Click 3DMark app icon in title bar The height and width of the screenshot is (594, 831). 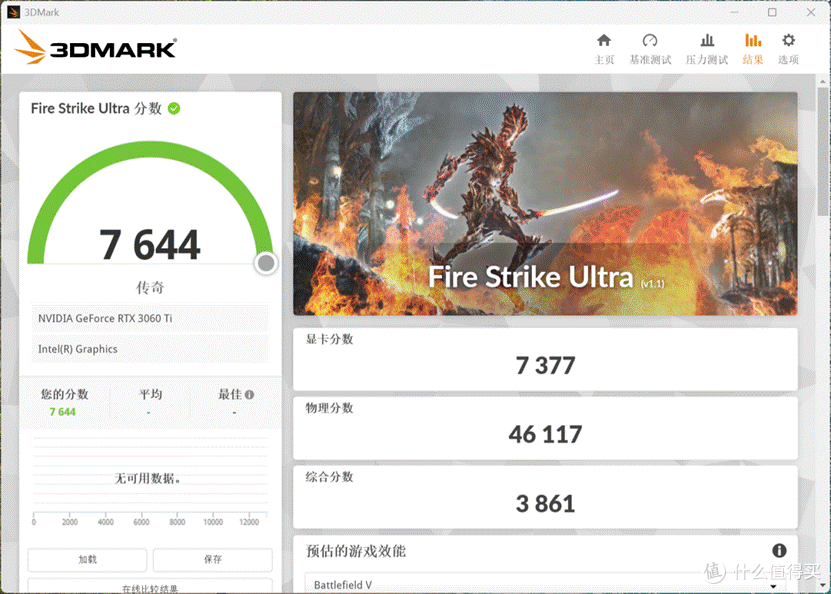(x=13, y=12)
